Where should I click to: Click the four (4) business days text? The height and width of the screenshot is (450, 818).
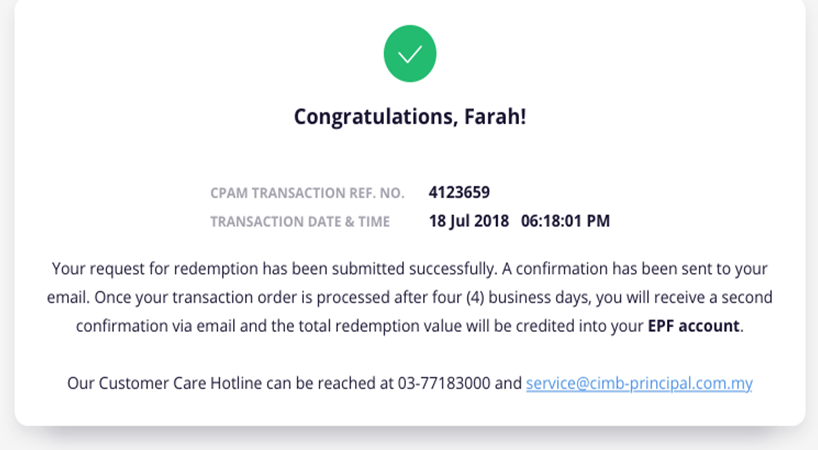(512, 298)
